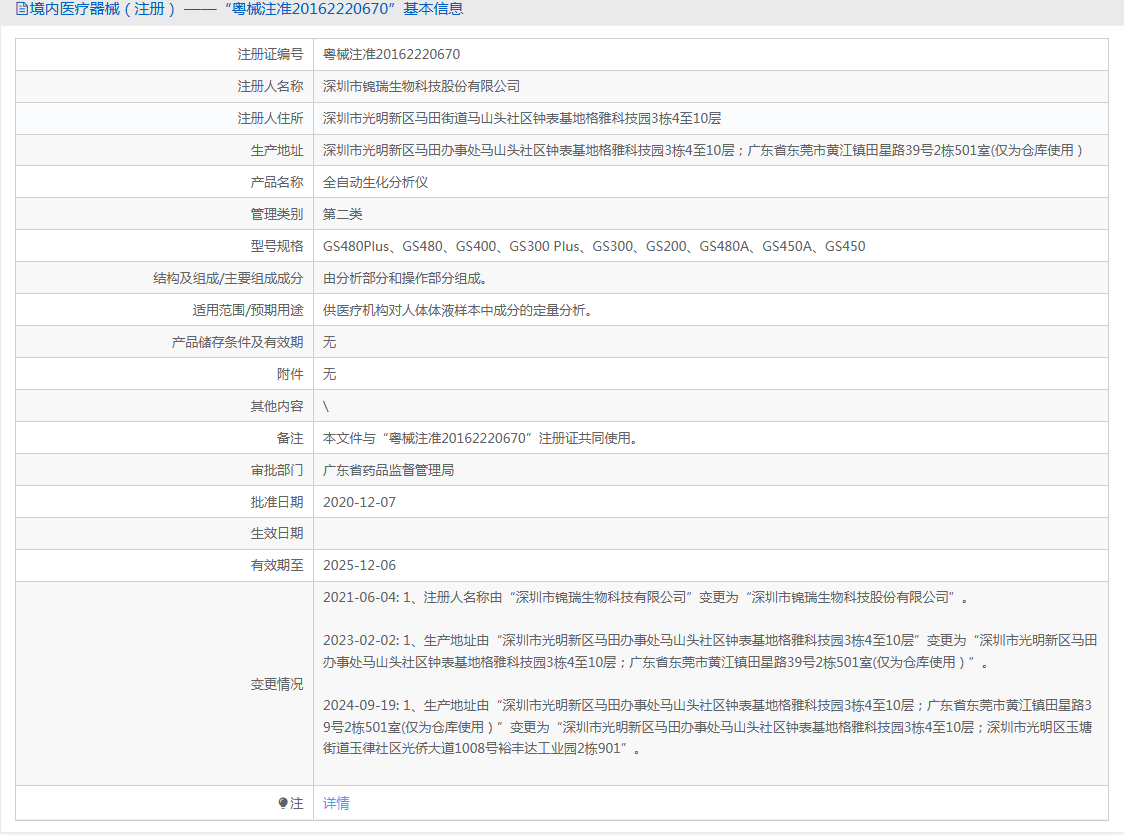Image resolution: width=1124 pixels, height=835 pixels.
Task: Click the lightbulb icon next to 注
Action: pos(283,803)
